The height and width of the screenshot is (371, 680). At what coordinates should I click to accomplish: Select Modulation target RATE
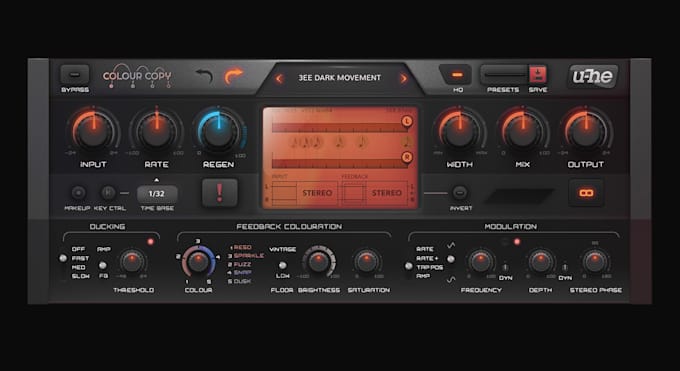point(425,249)
